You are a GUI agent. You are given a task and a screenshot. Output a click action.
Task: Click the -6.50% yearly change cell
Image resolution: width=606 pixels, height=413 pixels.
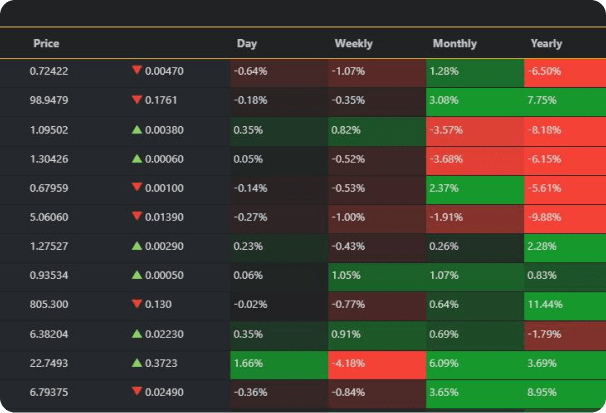(565, 73)
